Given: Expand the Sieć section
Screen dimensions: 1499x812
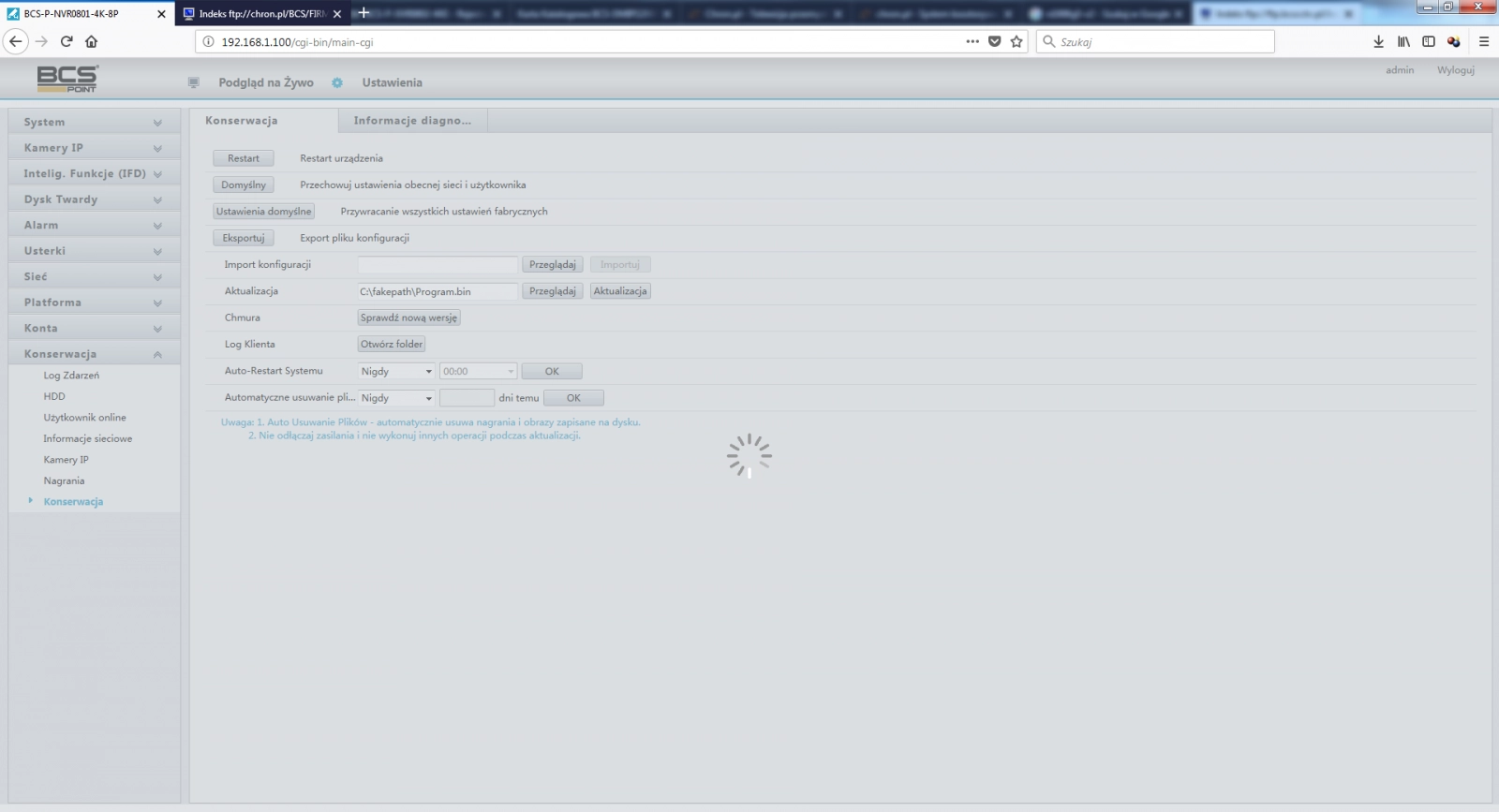Looking at the screenshot, I should (x=94, y=276).
